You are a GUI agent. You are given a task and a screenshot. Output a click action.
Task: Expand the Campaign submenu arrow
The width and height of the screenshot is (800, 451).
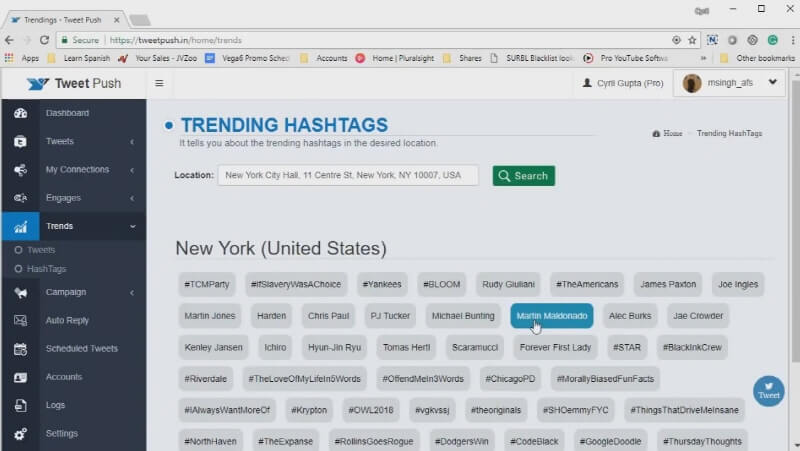point(132,293)
